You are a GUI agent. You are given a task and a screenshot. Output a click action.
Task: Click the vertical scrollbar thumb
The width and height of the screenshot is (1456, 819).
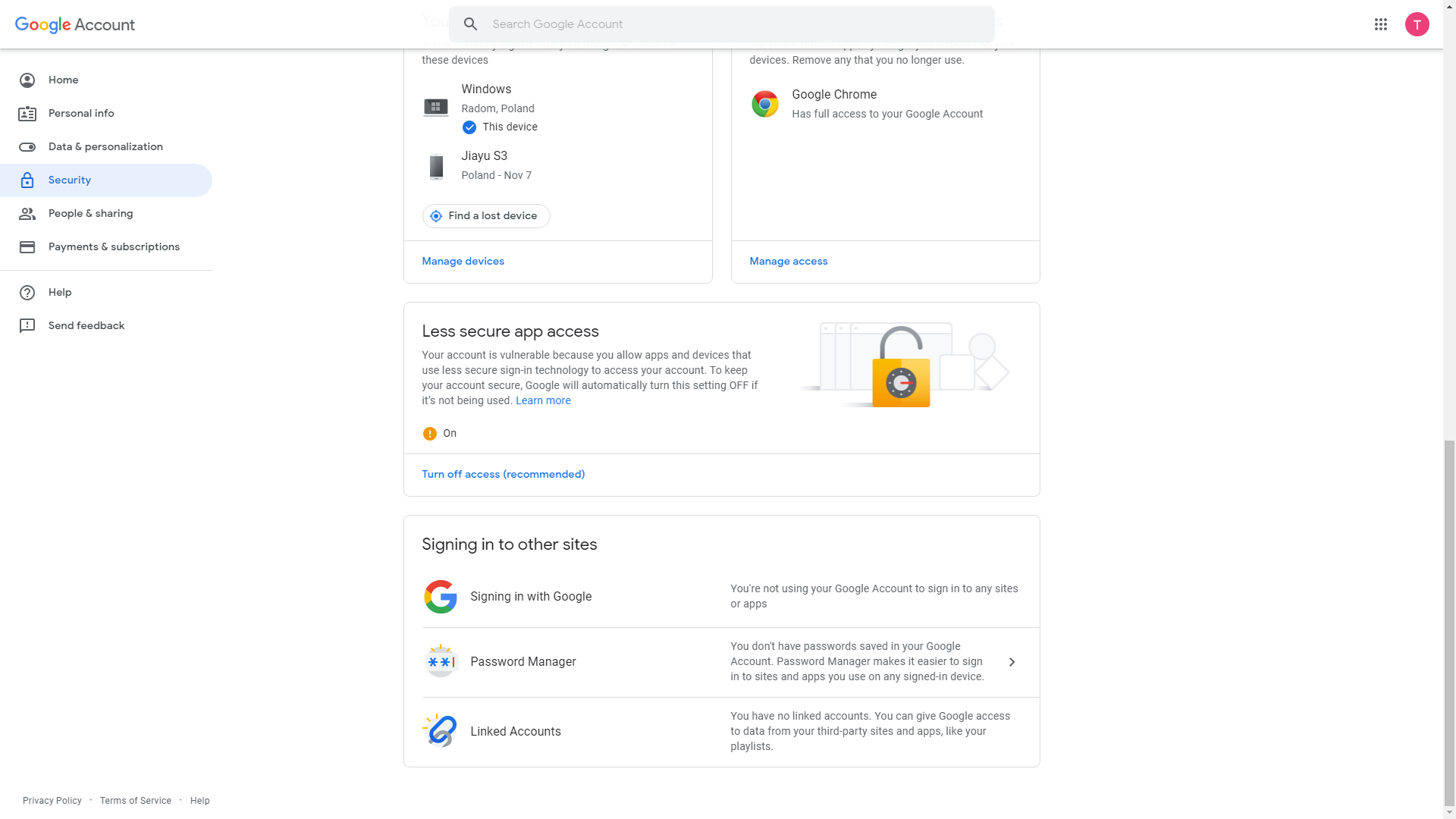pyautogui.click(x=1449, y=622)
